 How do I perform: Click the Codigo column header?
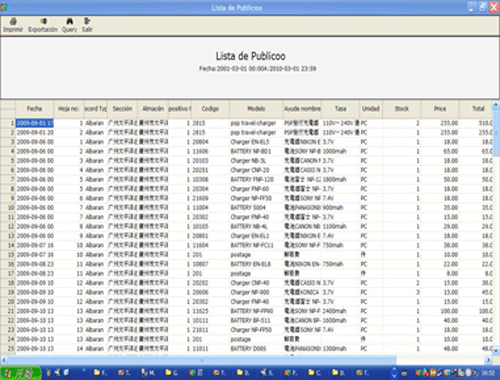(210, 109)
